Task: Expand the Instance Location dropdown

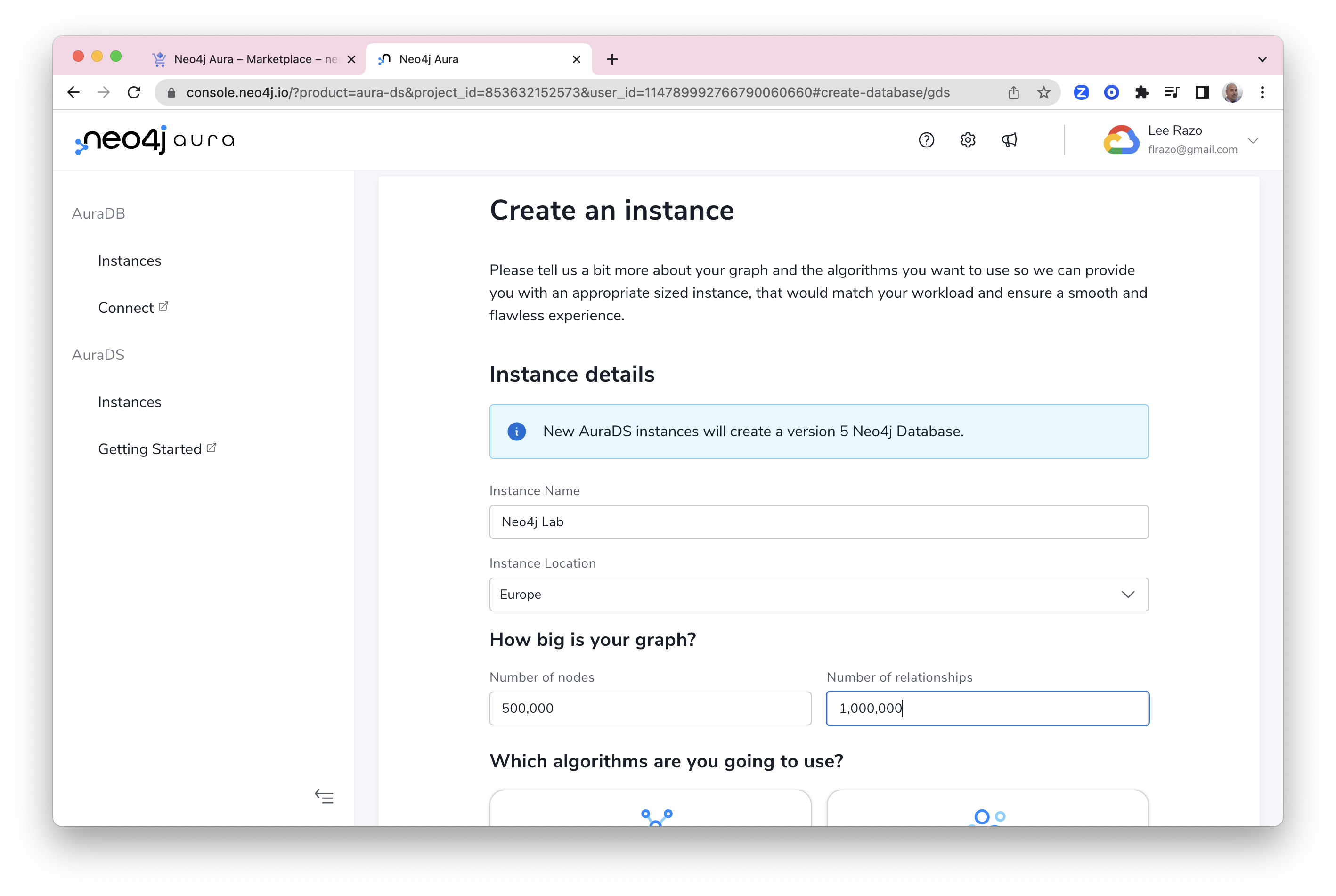Action: 818,595
